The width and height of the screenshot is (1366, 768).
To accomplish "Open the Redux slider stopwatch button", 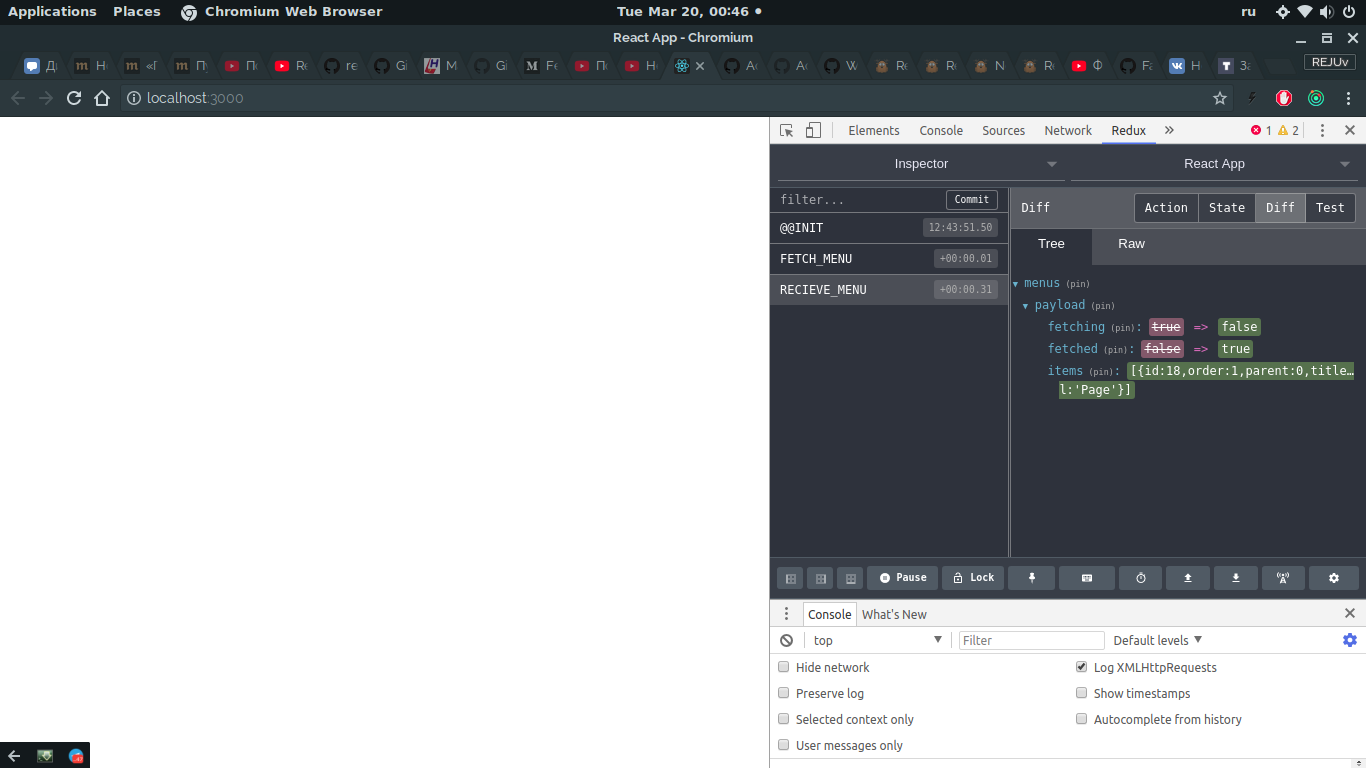I will [x=1140, y=578].
